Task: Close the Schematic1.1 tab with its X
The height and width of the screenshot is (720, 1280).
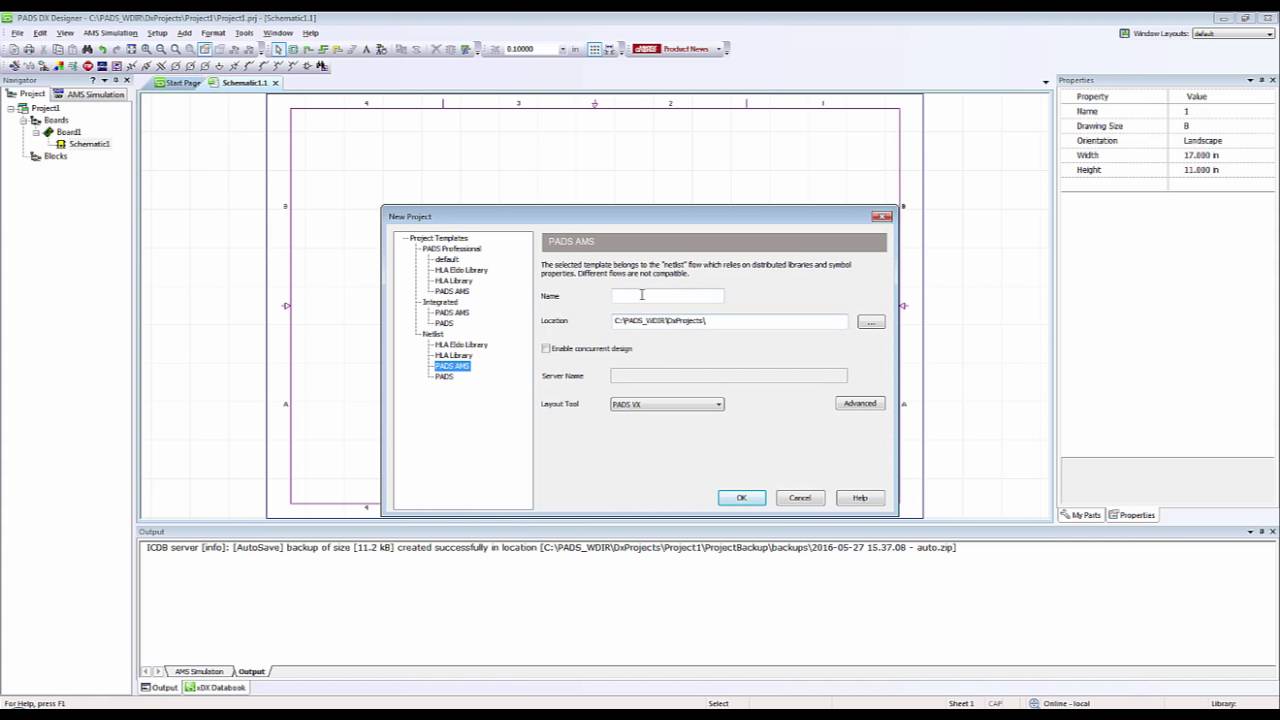Action: click(276, 83)
